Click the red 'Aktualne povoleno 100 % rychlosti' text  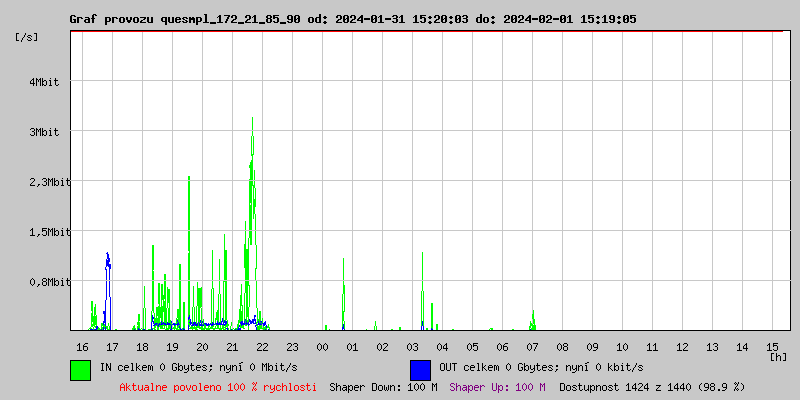218,387
